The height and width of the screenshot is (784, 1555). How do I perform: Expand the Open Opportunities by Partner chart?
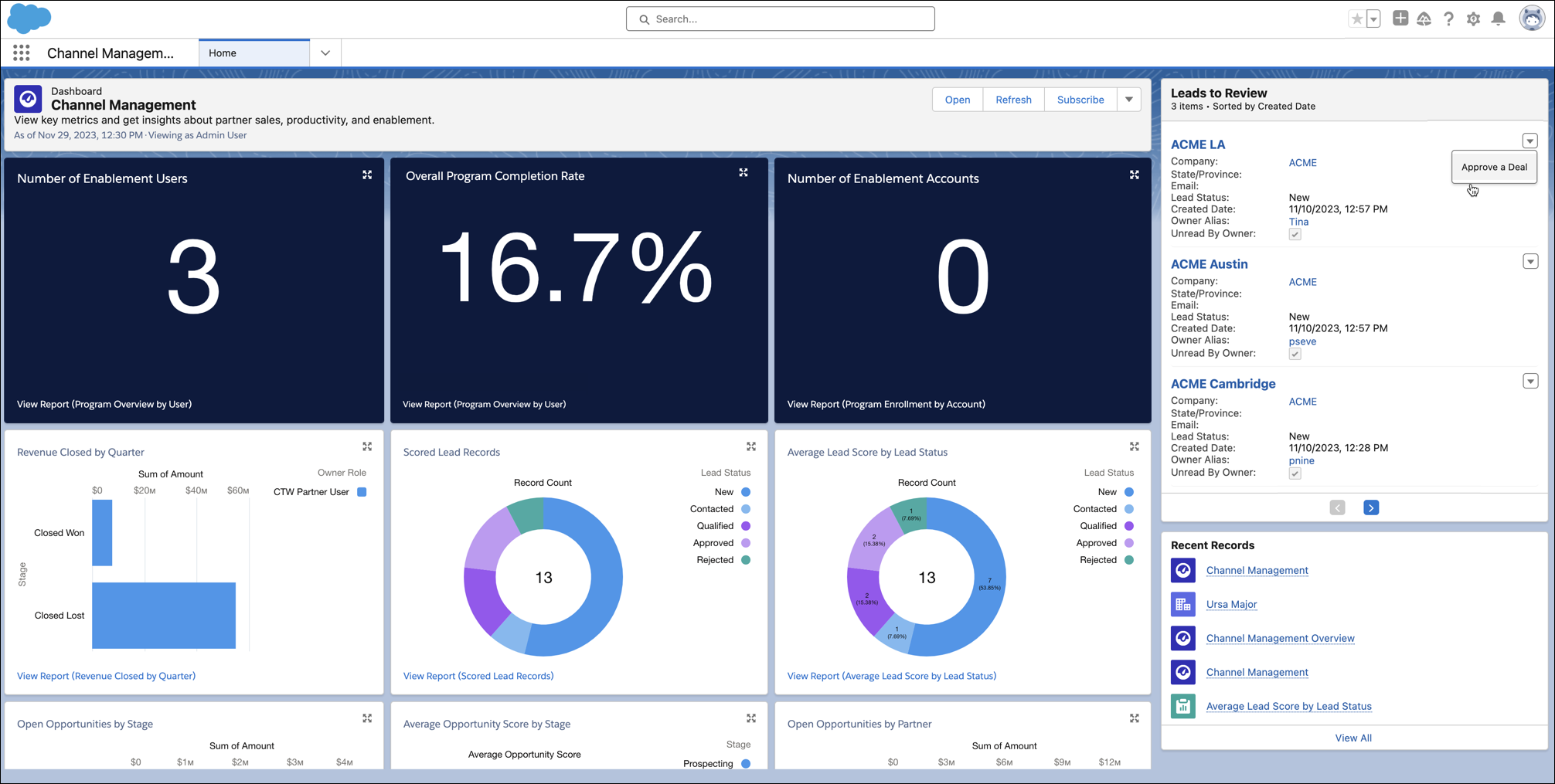[1135, 718]
